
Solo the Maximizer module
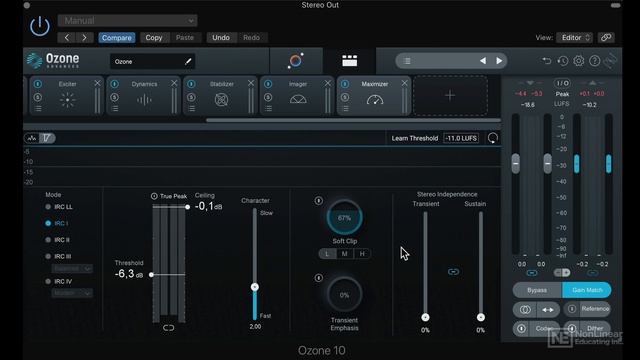pos(345,97)
